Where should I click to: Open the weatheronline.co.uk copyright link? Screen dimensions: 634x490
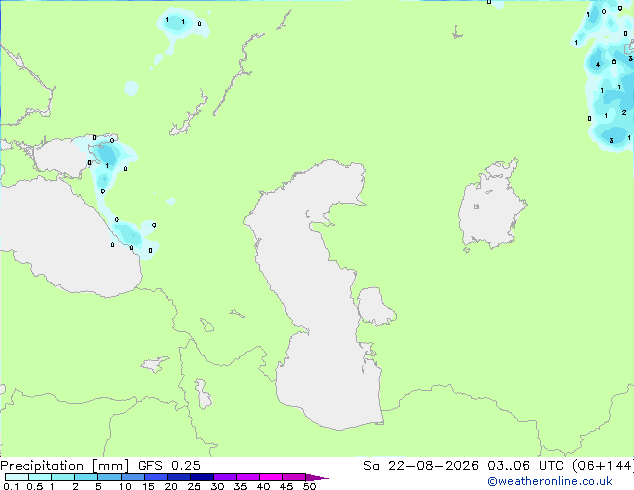pos(550,481)
